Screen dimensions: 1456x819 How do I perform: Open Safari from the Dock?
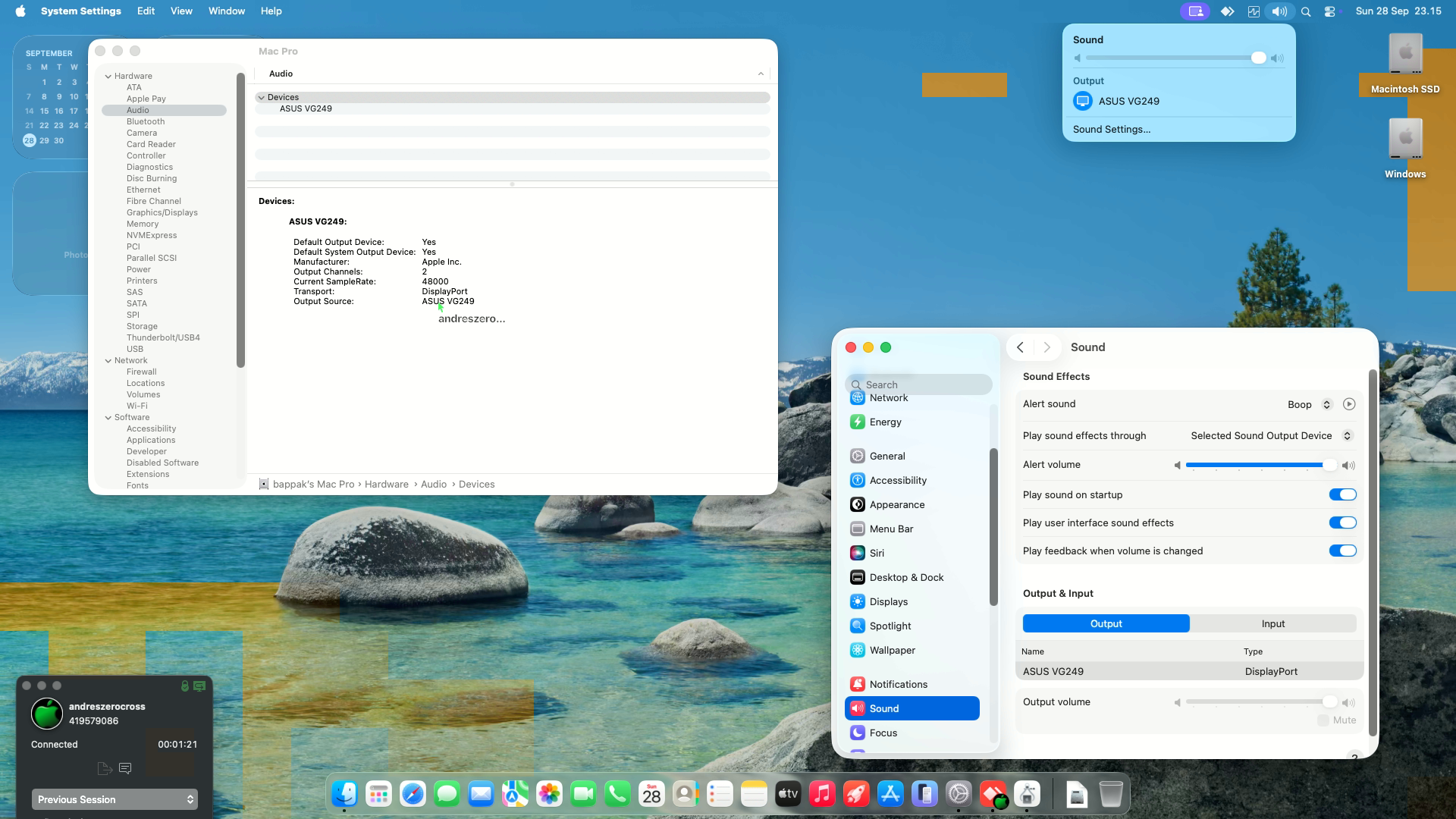(413, 794)
